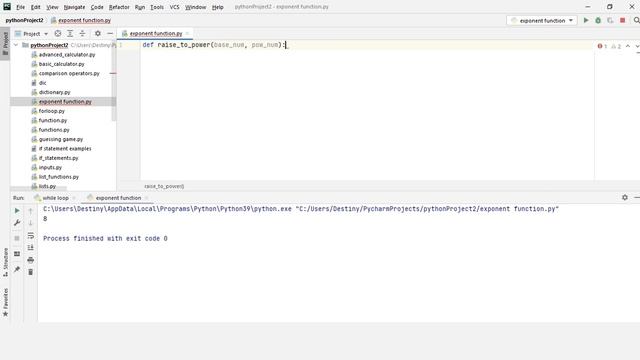Open the Refactor menu
640x360 pixels.
(x=119, y=7)
